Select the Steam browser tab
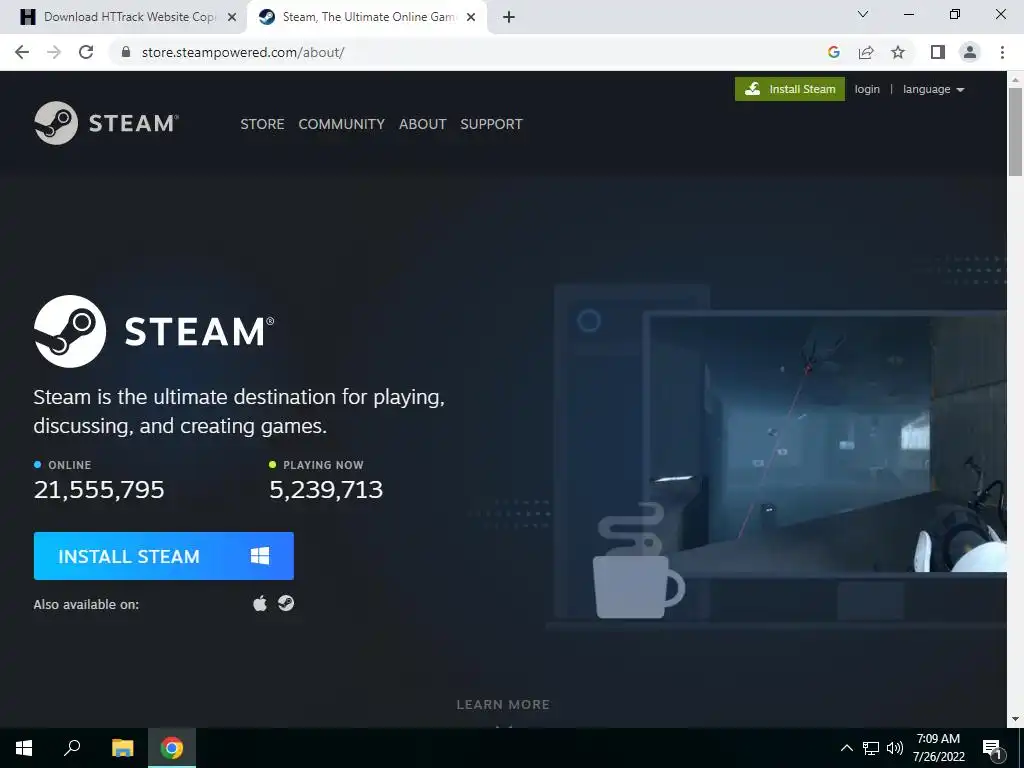 pyautogui.click(x=366, y=17)
